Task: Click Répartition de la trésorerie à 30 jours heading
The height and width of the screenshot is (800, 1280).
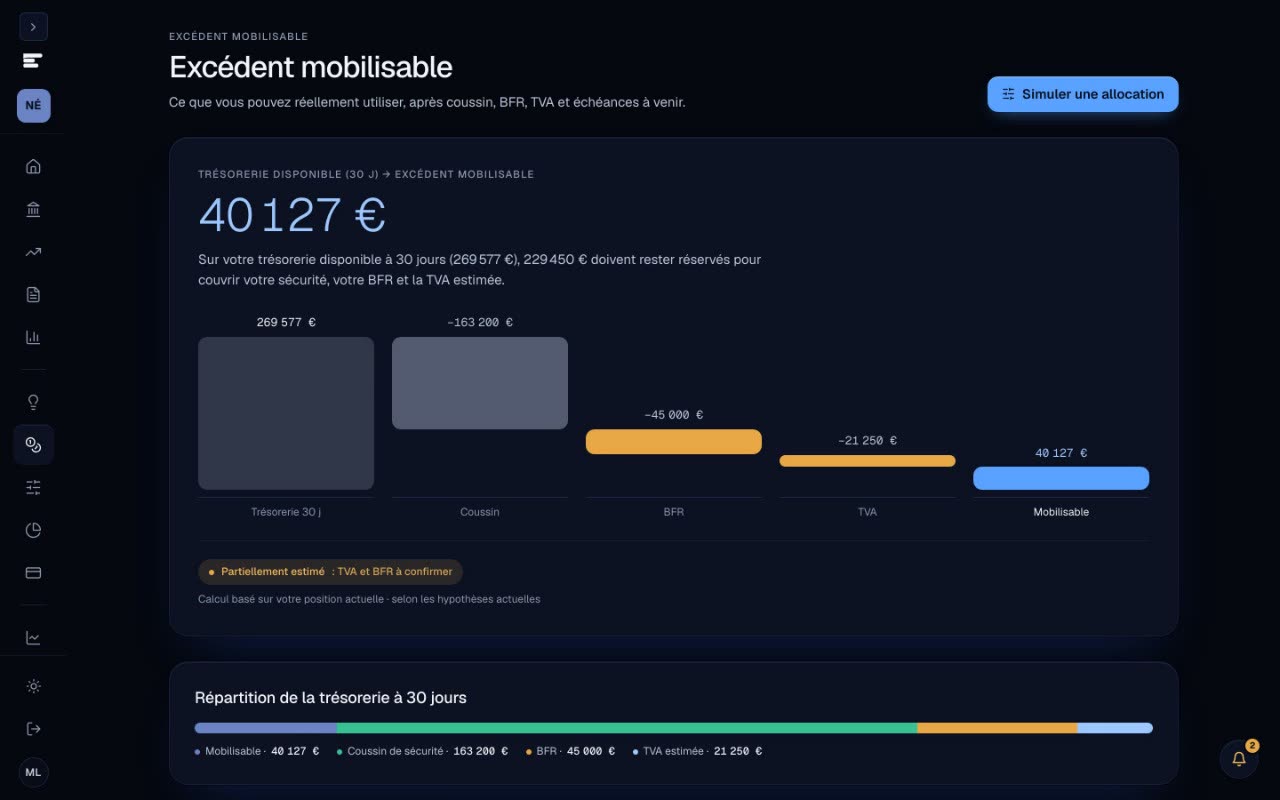Action: [x=331, y=698]
